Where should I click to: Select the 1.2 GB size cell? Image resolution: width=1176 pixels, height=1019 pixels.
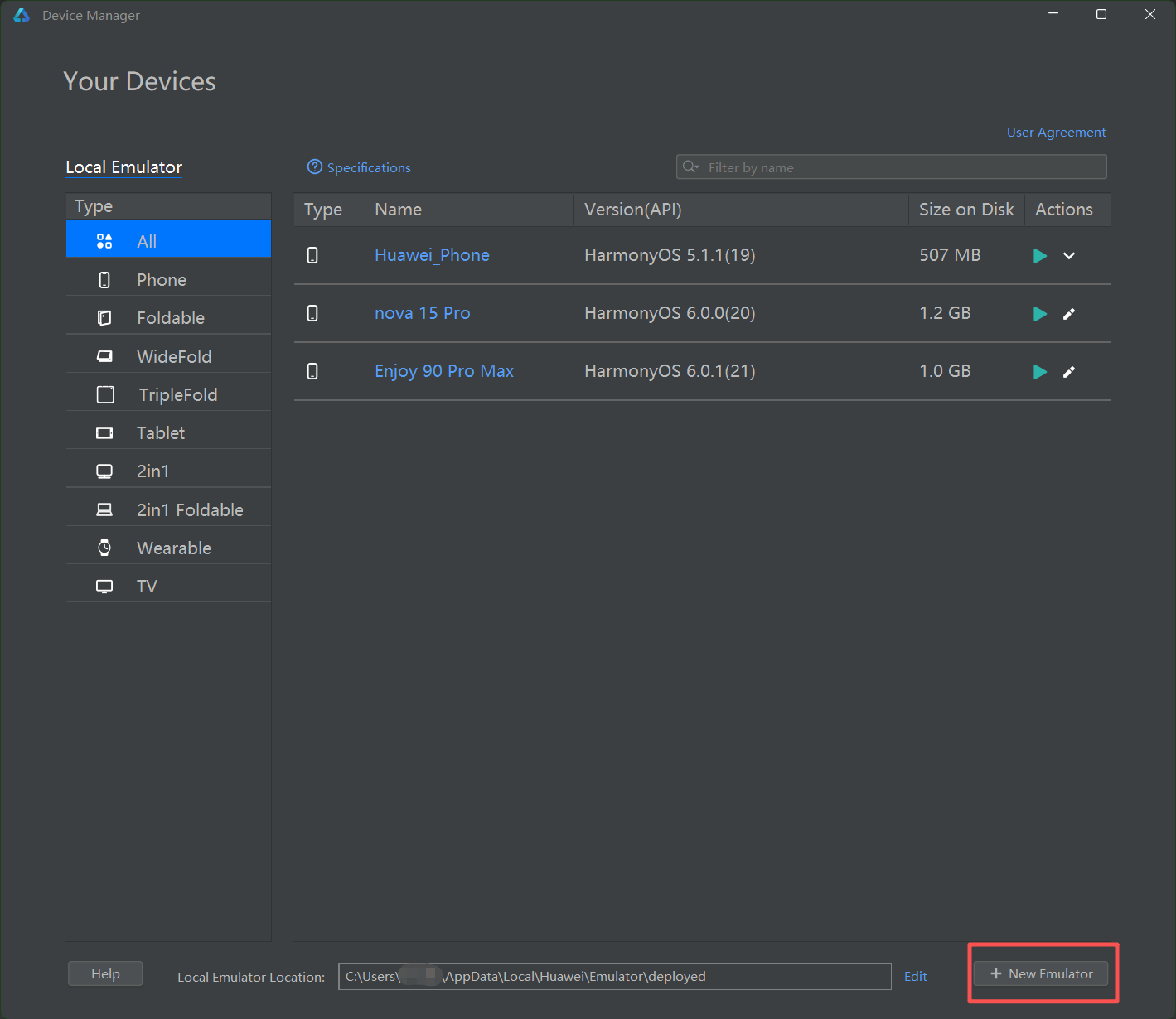945,313
